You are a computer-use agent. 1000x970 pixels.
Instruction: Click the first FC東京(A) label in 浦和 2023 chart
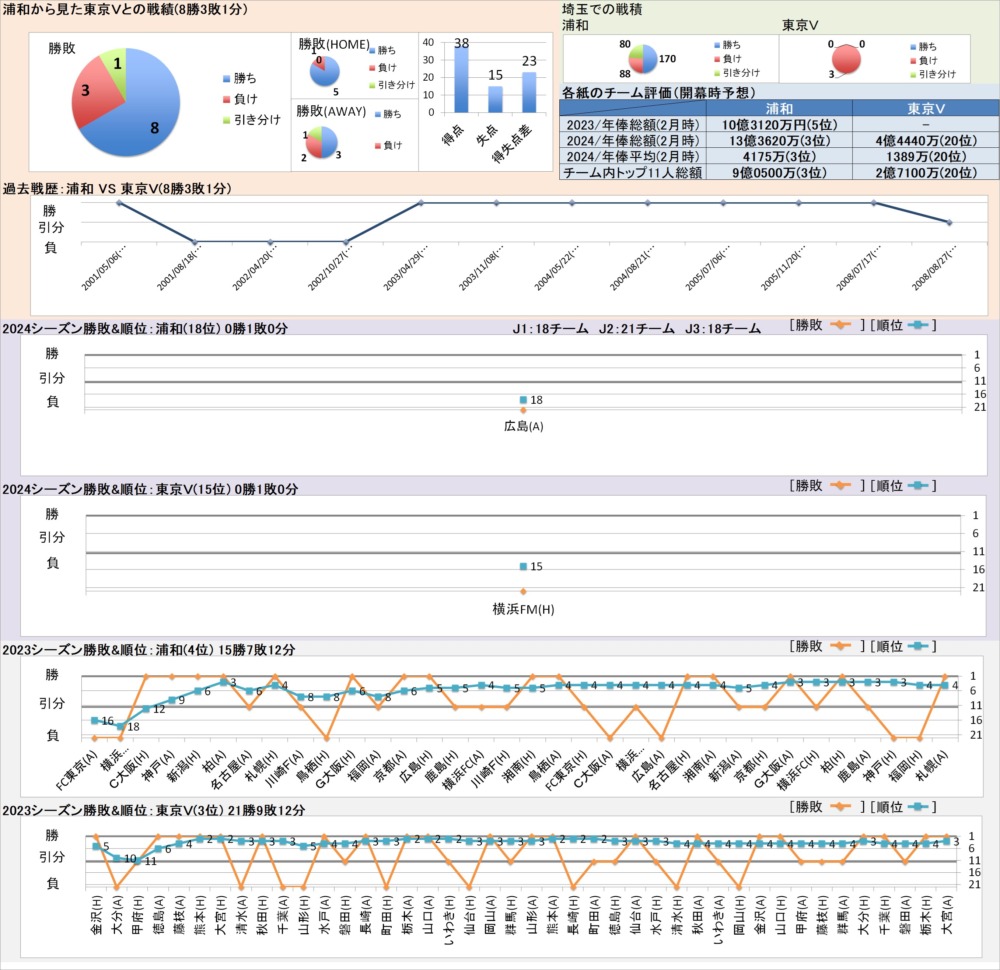point(78,770)
